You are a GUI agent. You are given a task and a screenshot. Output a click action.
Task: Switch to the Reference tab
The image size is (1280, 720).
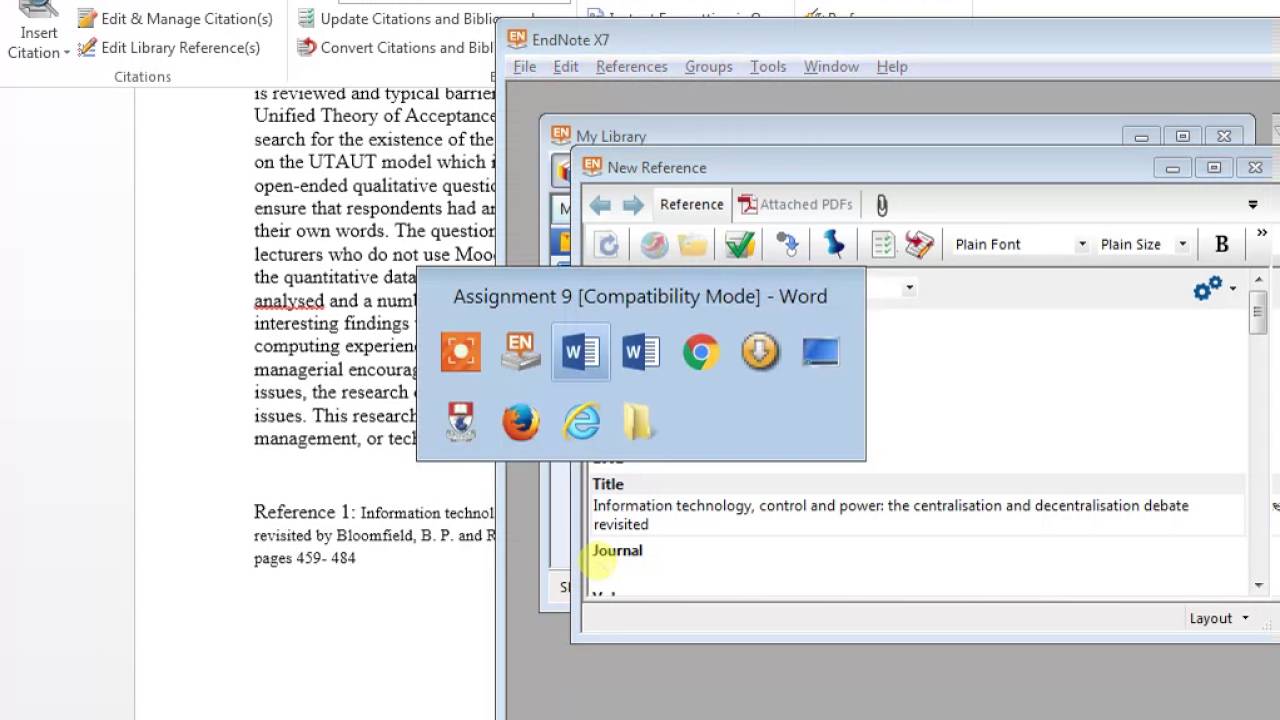691,204
